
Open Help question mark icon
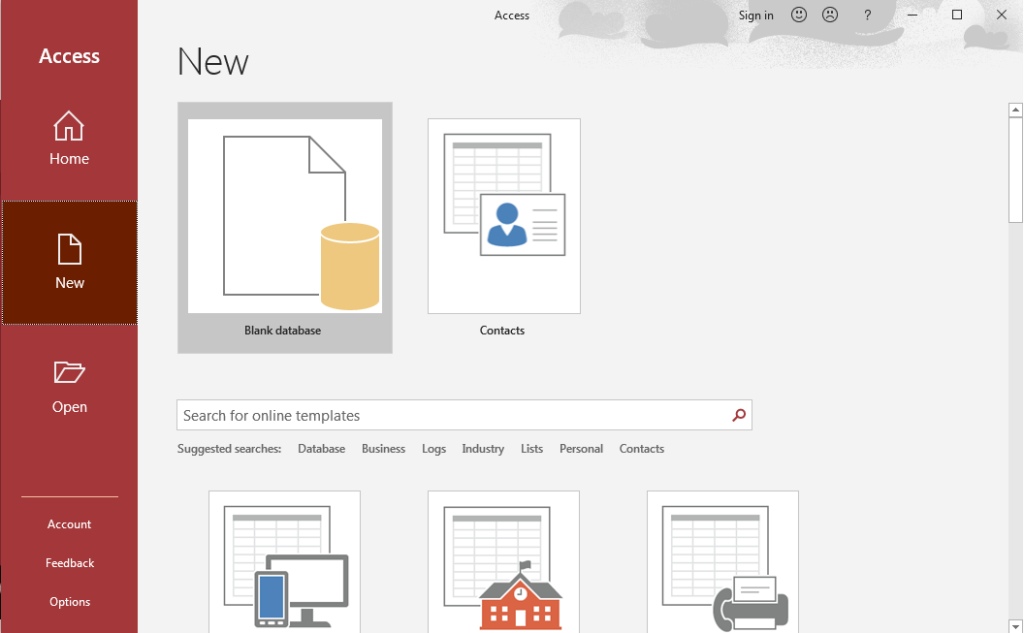pos(867,15)
